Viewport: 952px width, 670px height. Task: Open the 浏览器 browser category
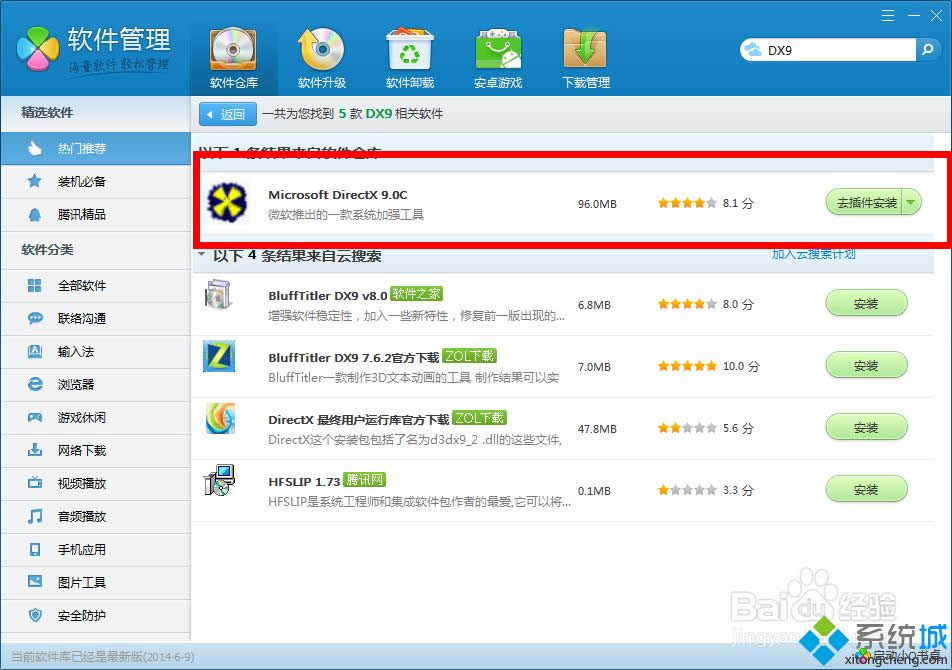(x=95, y=384)
